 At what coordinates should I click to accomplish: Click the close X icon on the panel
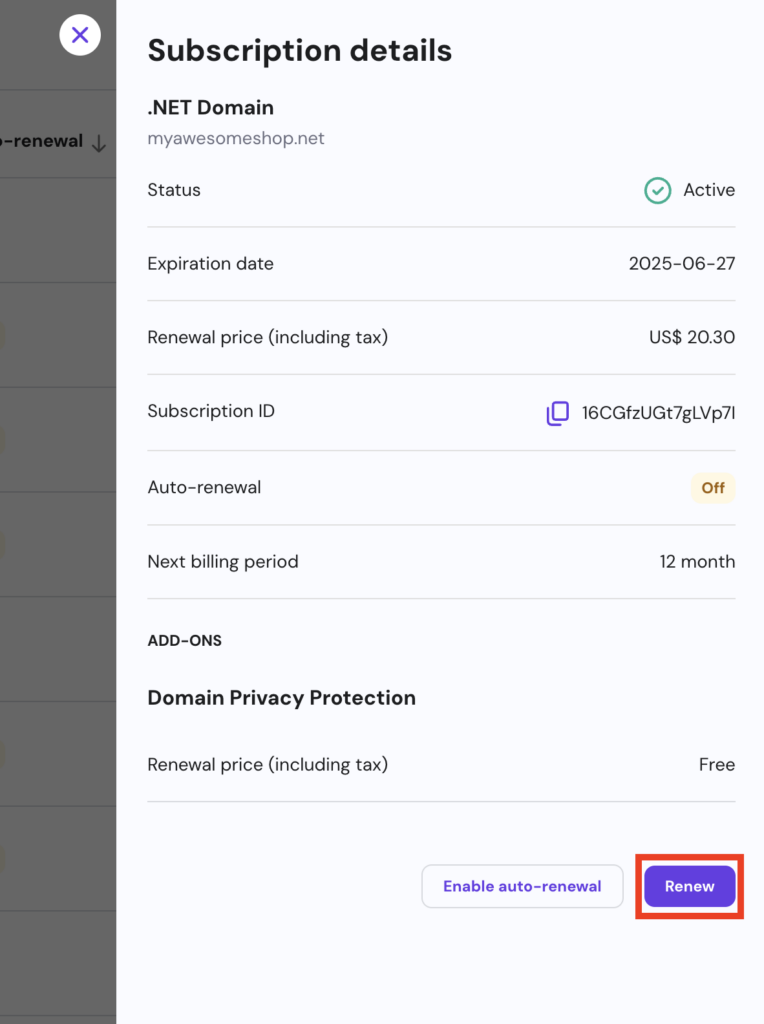coord(79,35)
